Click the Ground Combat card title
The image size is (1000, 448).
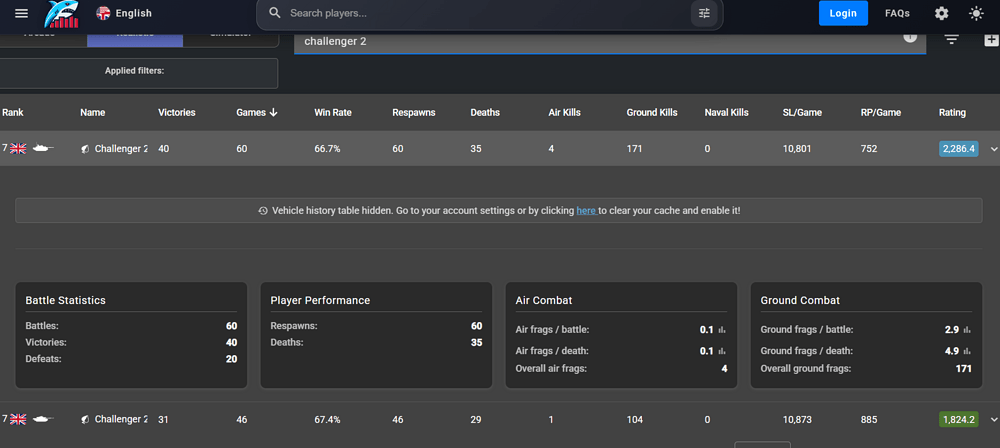click(800, 300)
